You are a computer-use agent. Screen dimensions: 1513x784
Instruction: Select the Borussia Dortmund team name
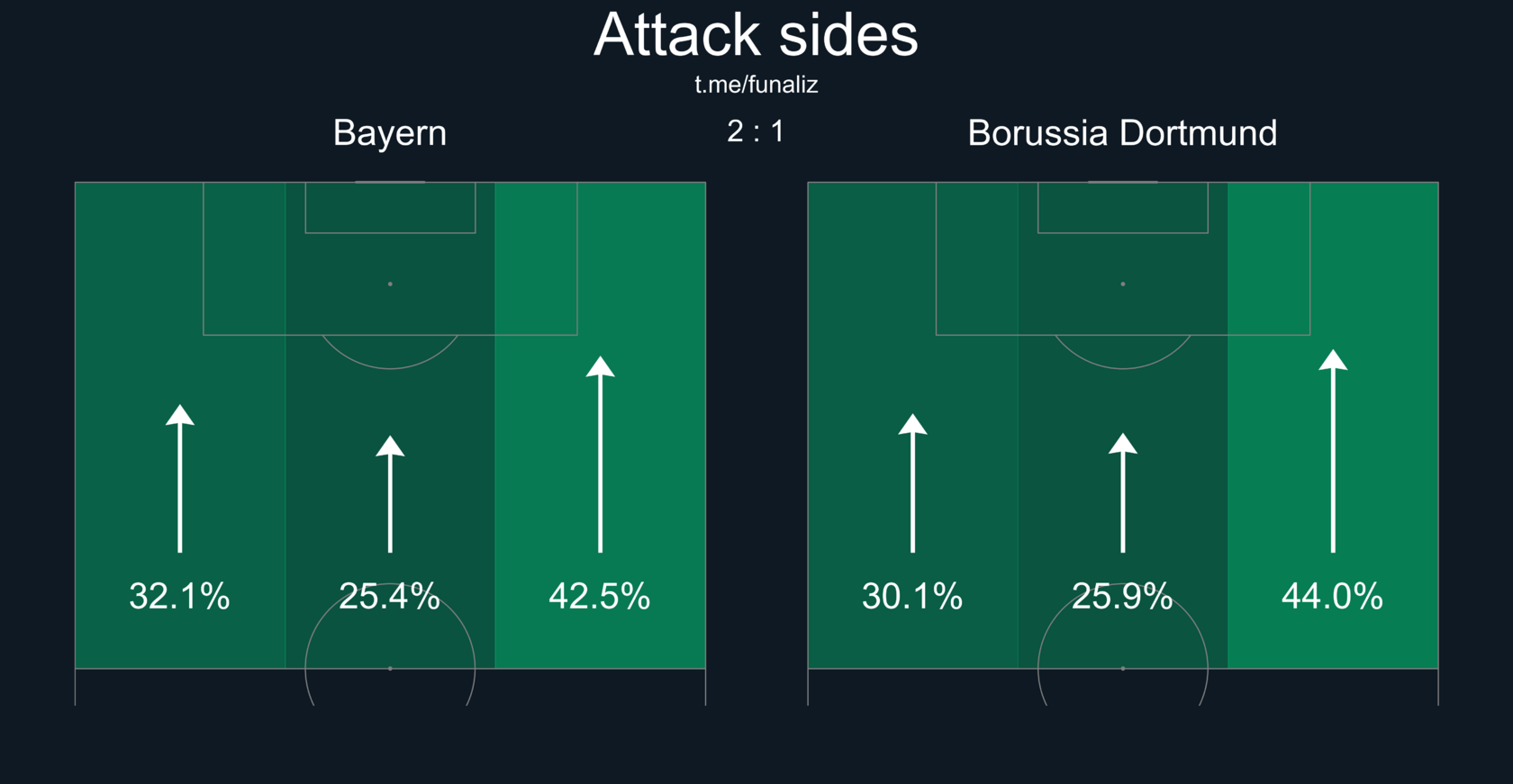pyautogui.click(x=1122, y=133)
